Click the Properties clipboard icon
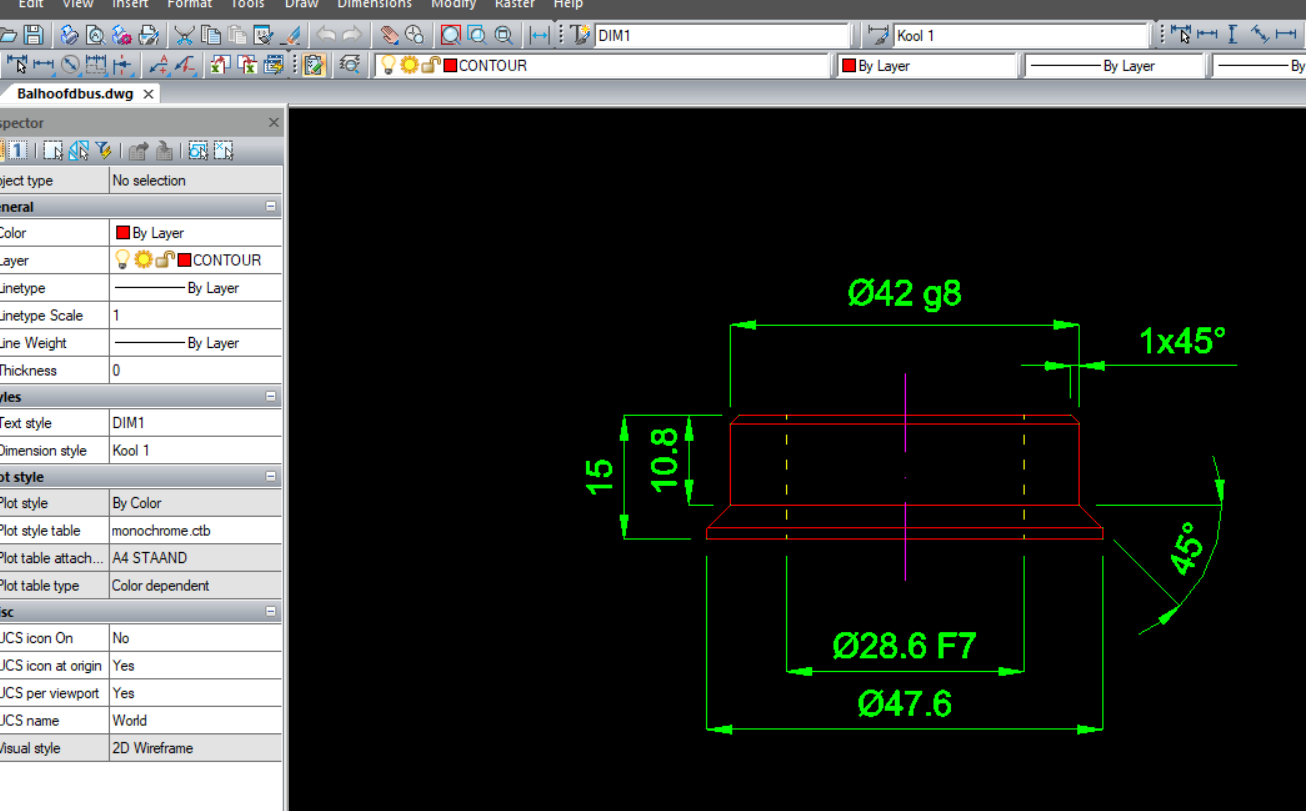Image resolution: width=1306 pixels, height=811 pixels. (x=315, y=65)
